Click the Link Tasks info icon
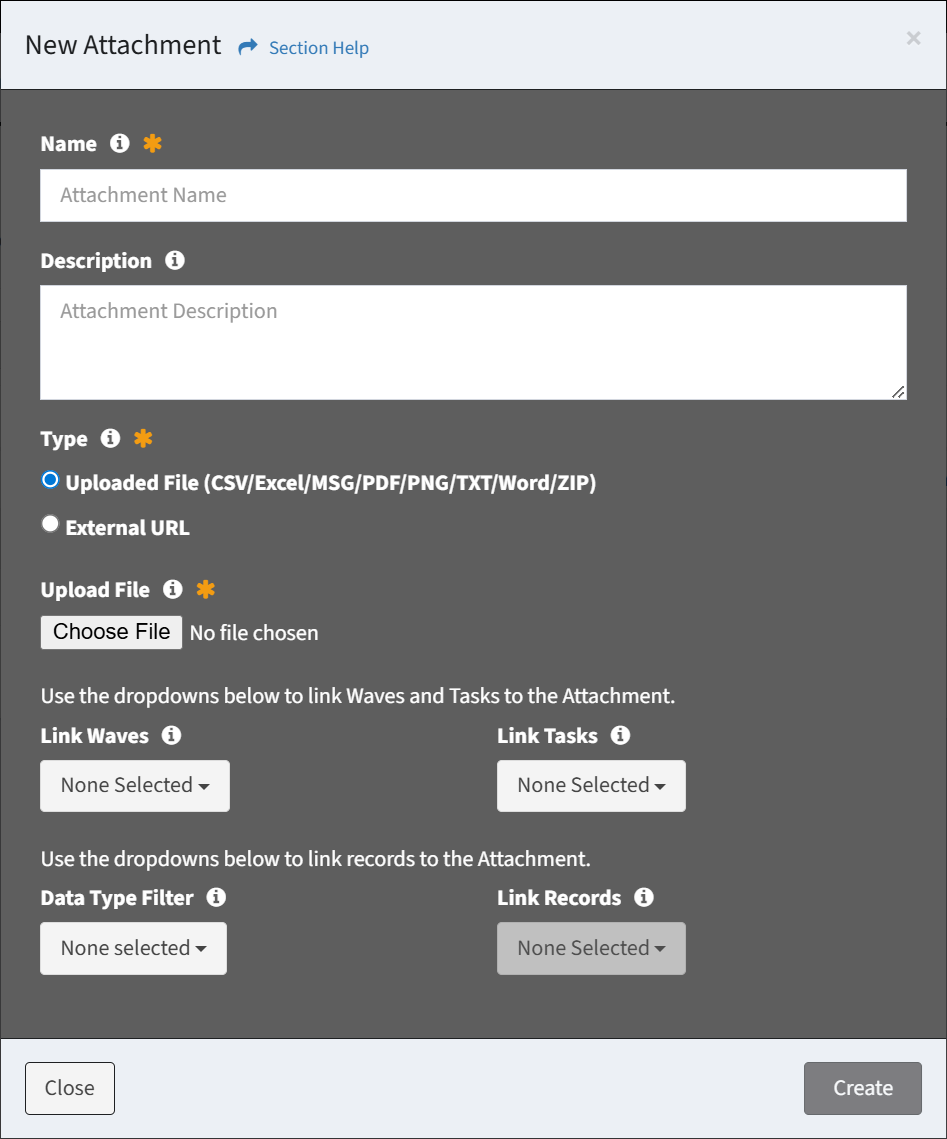947x1139 pixels. tap(620, 735)
